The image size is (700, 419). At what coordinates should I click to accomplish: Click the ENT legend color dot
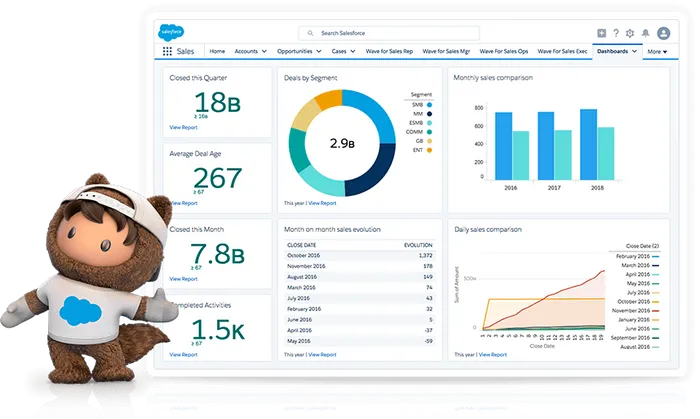(x=429, y=150)
